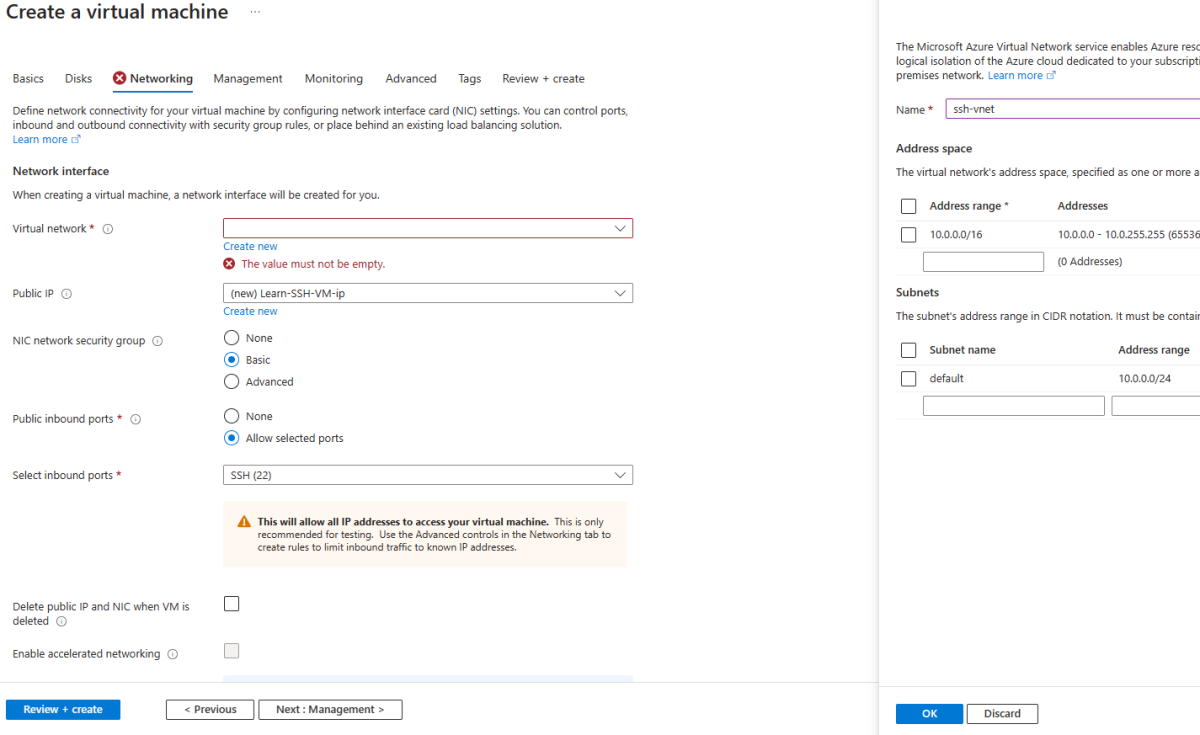The image size is (1200, 735).
Task: Open the Select inbound ports dropdown
Action: 428,475
